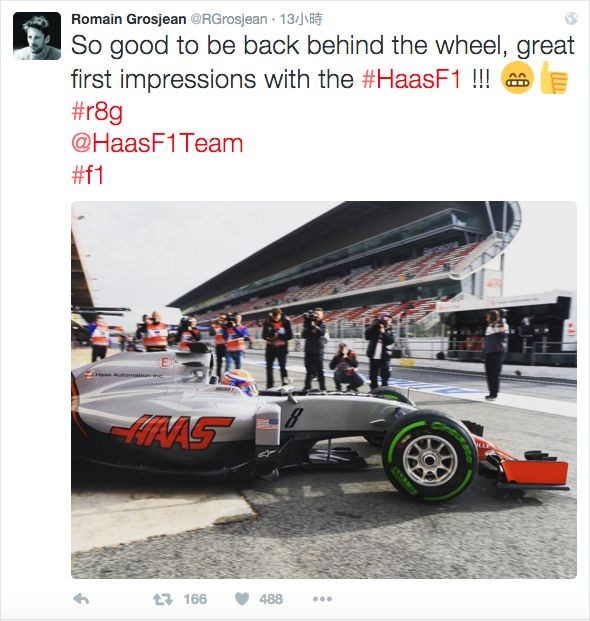Open the 13小時 timestamp permalink

point(301,19)
